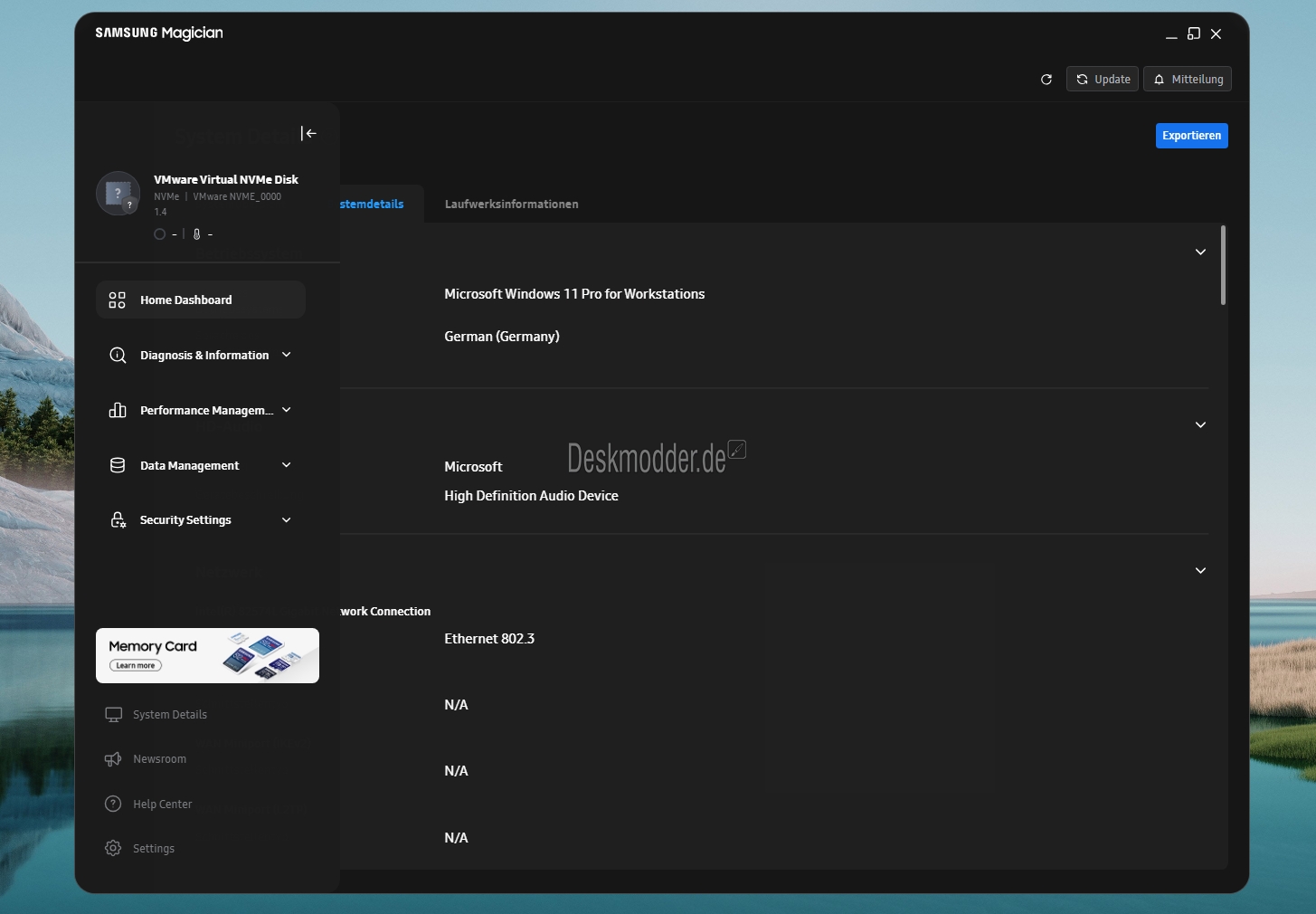Switch to the Laufwerksinformationen tab
Image resolution: width=1316 pixels, height=914 pixels.
coord(511,205)
